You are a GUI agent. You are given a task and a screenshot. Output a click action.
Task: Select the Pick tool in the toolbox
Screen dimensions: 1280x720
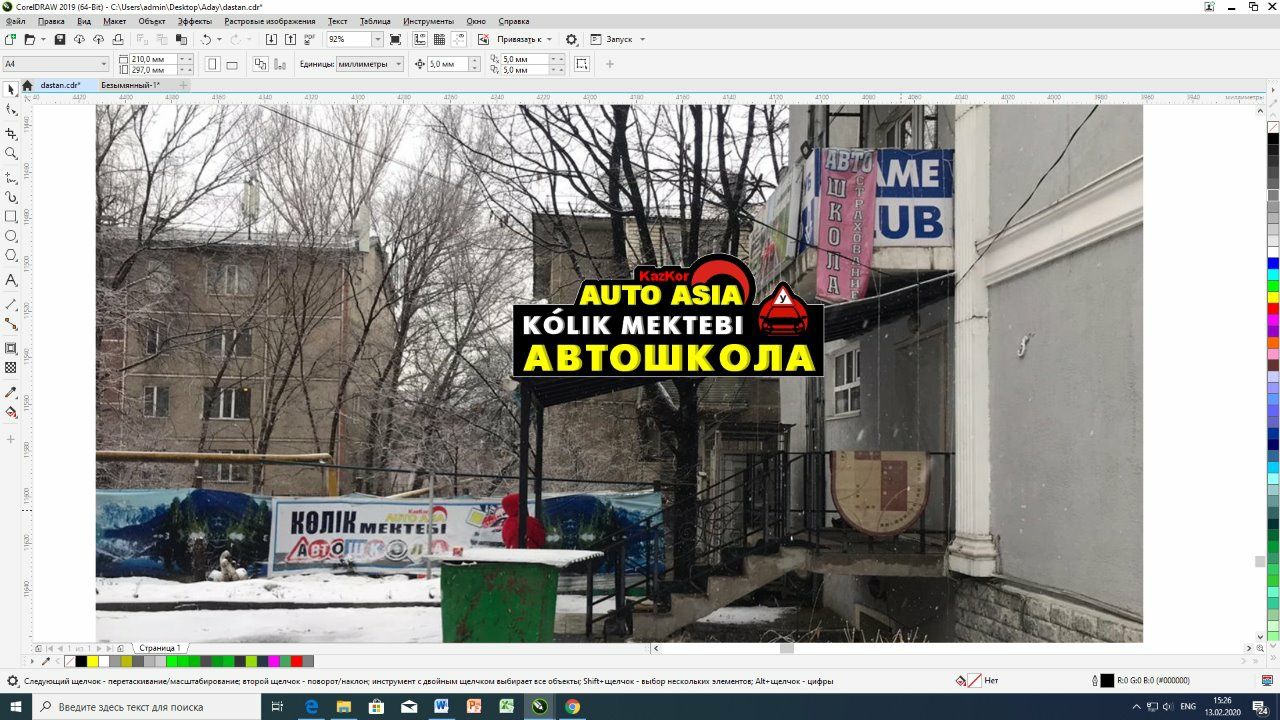pyautogui.click(x=11, y=90)
